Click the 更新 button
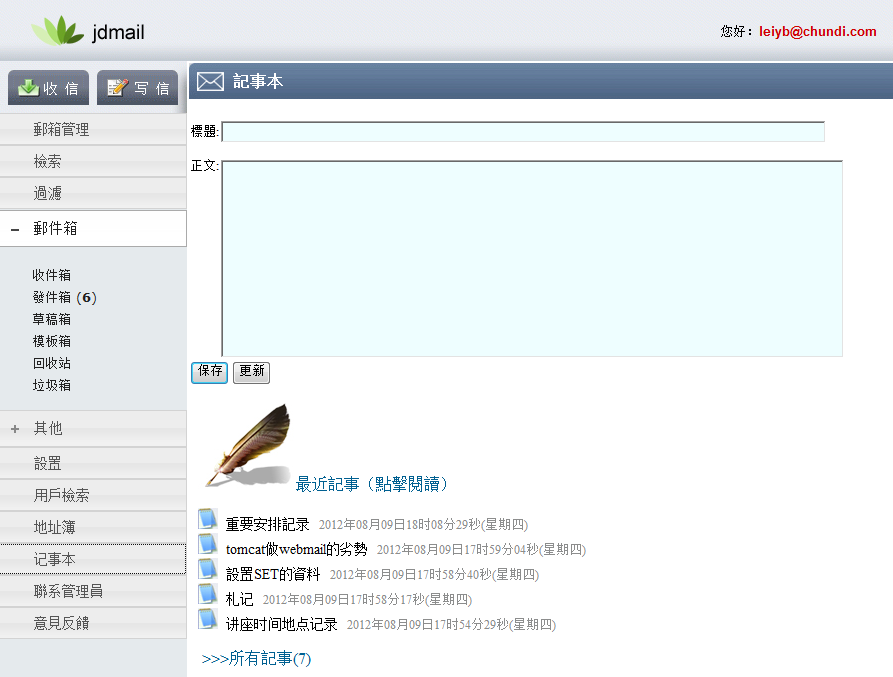The image size is (893, 677). pyautogui.click(x=252, y=372)
